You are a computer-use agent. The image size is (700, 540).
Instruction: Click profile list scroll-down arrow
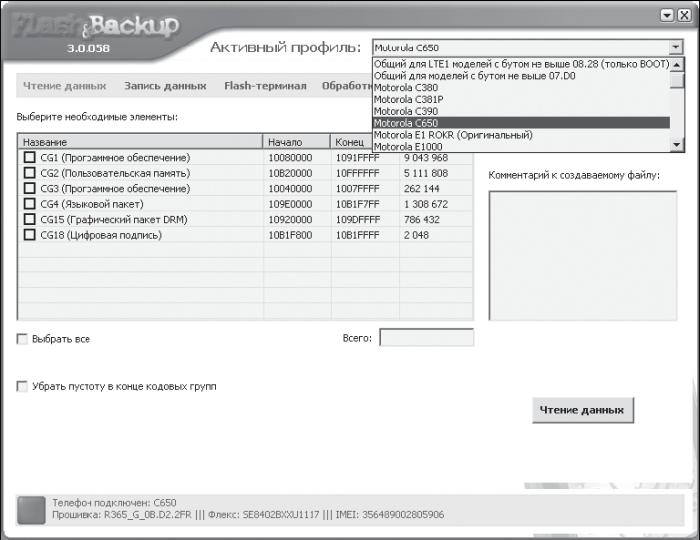677,144
